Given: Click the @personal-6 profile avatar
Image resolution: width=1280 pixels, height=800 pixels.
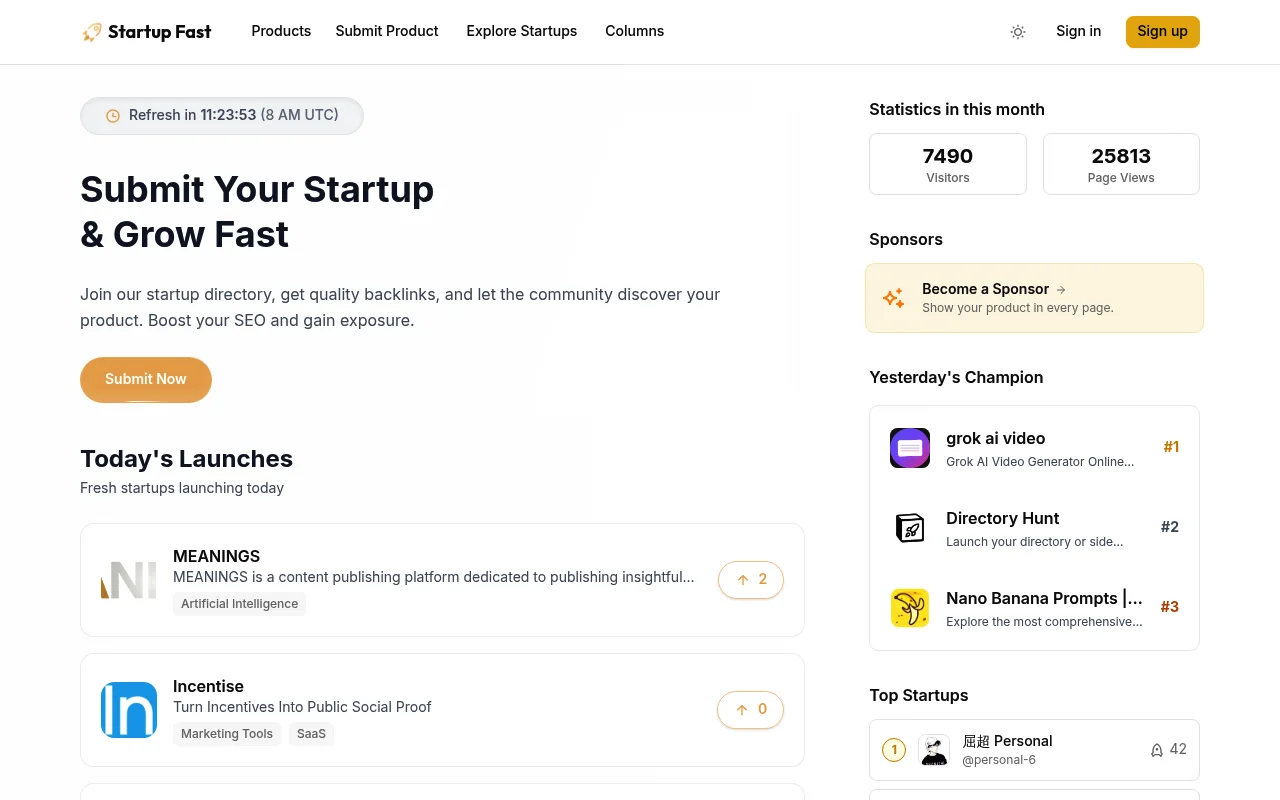Looking at the screenshot, I should [933, 749].
